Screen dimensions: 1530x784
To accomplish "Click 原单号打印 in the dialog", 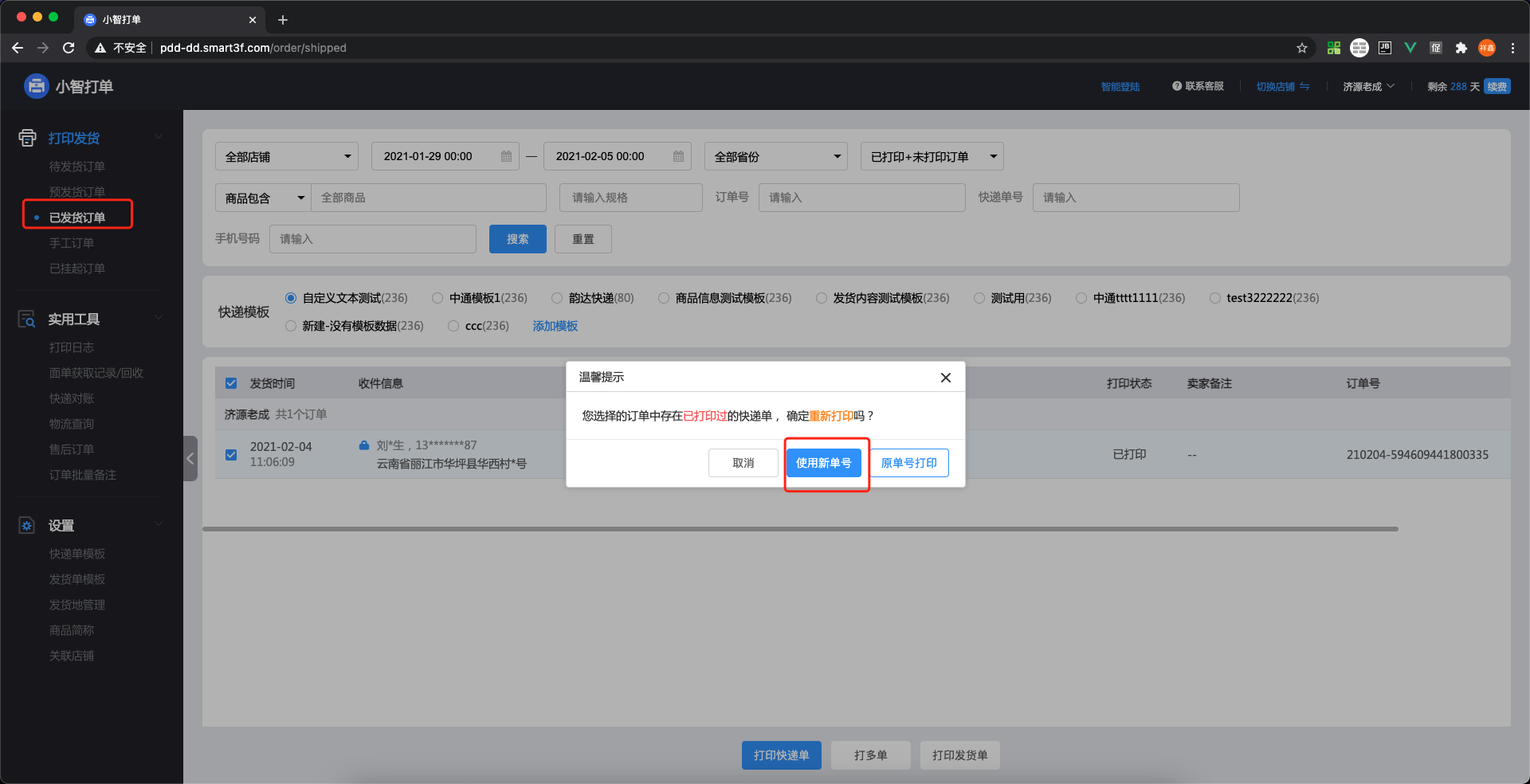I will click(909, 463).
